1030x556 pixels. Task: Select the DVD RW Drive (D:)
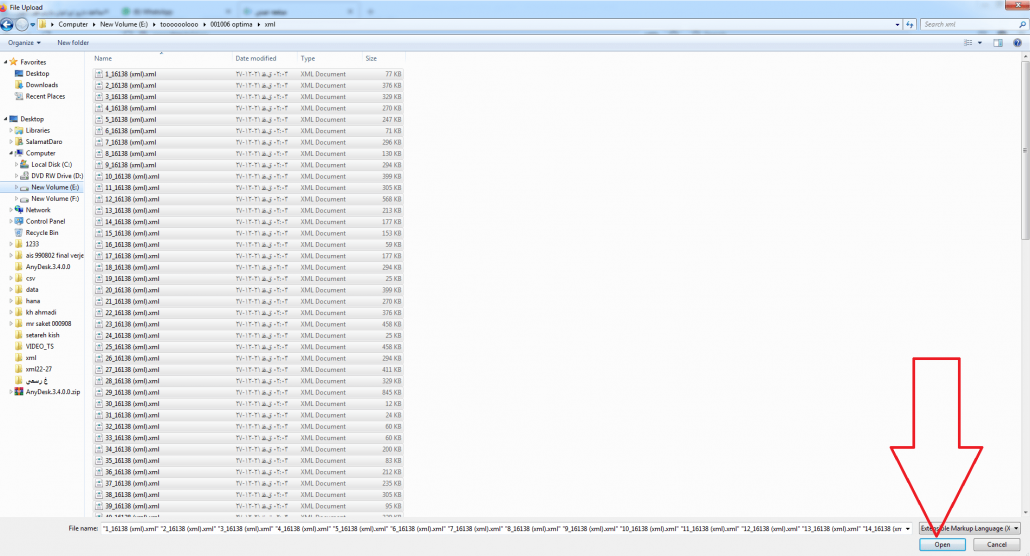coord(57,175)
